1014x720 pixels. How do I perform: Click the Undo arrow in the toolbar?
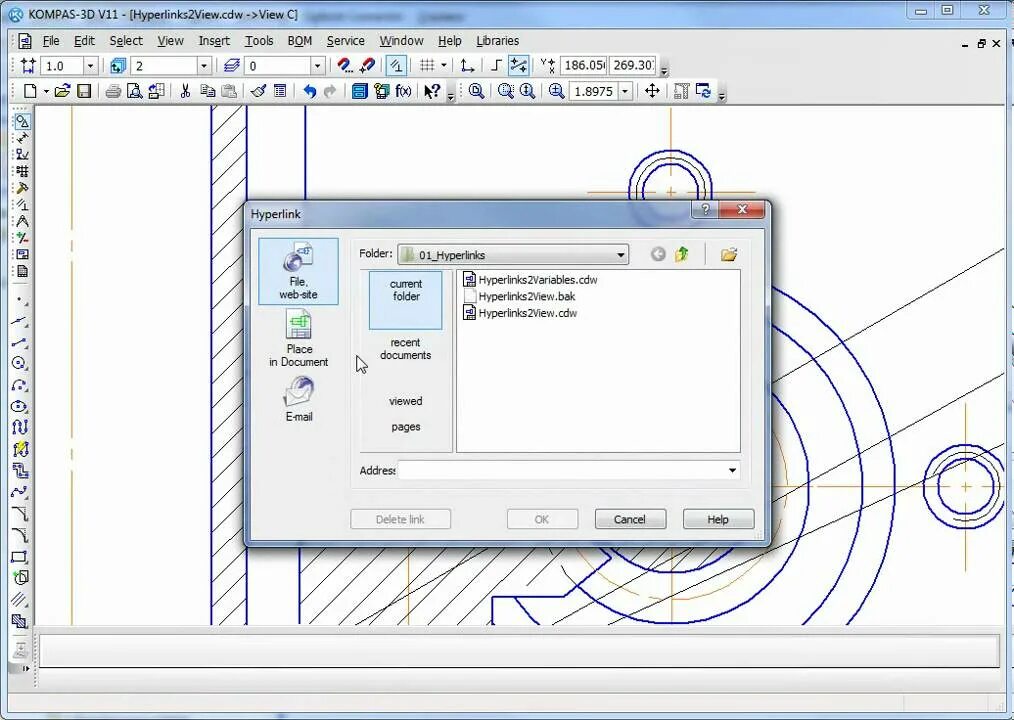click(310, 91)
